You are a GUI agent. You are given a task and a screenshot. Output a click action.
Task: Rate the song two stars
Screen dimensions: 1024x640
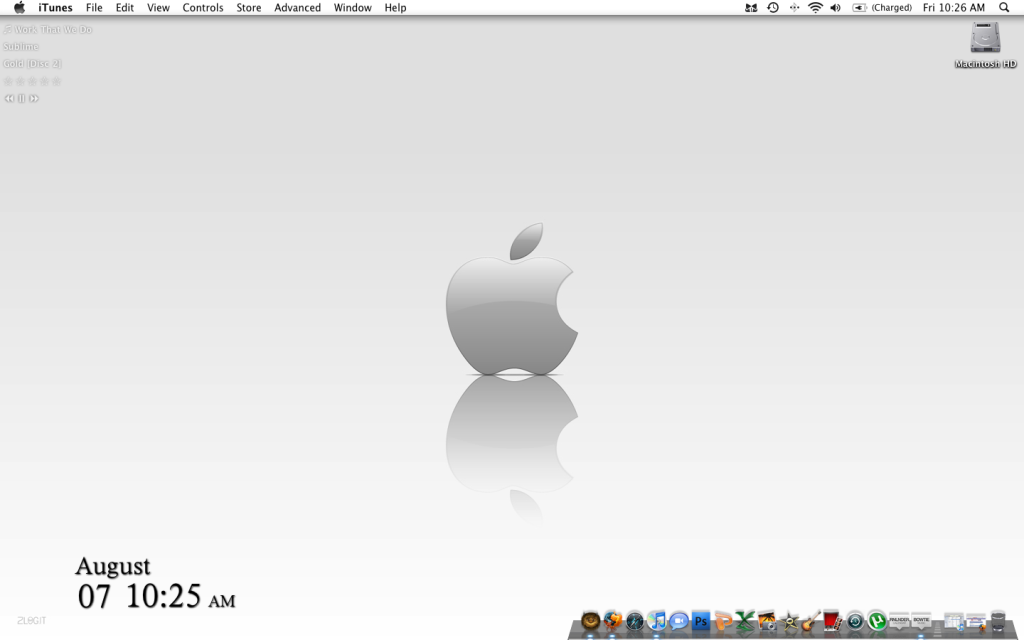point(20,81)
